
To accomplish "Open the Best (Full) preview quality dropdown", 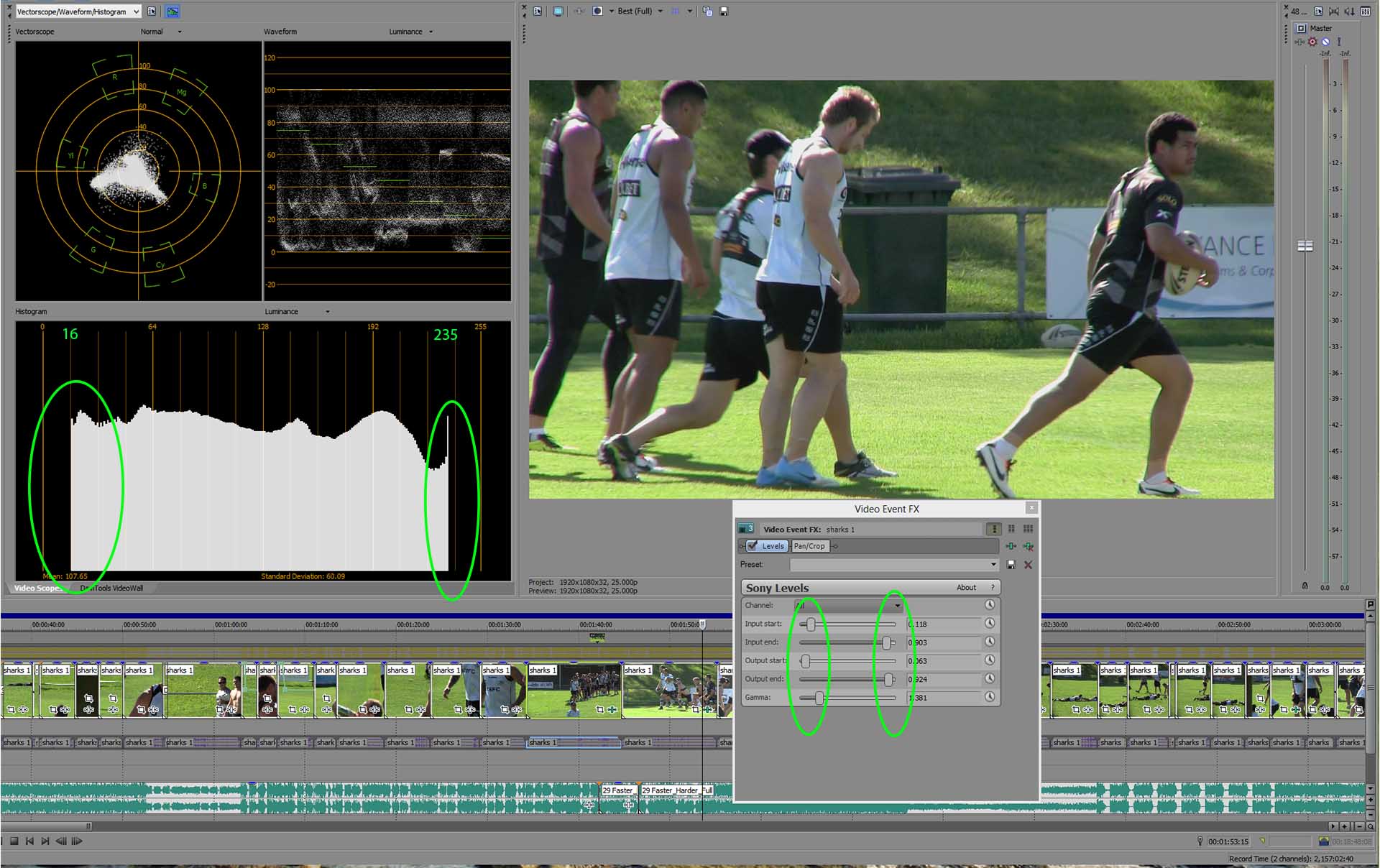I will click(660, 11).
